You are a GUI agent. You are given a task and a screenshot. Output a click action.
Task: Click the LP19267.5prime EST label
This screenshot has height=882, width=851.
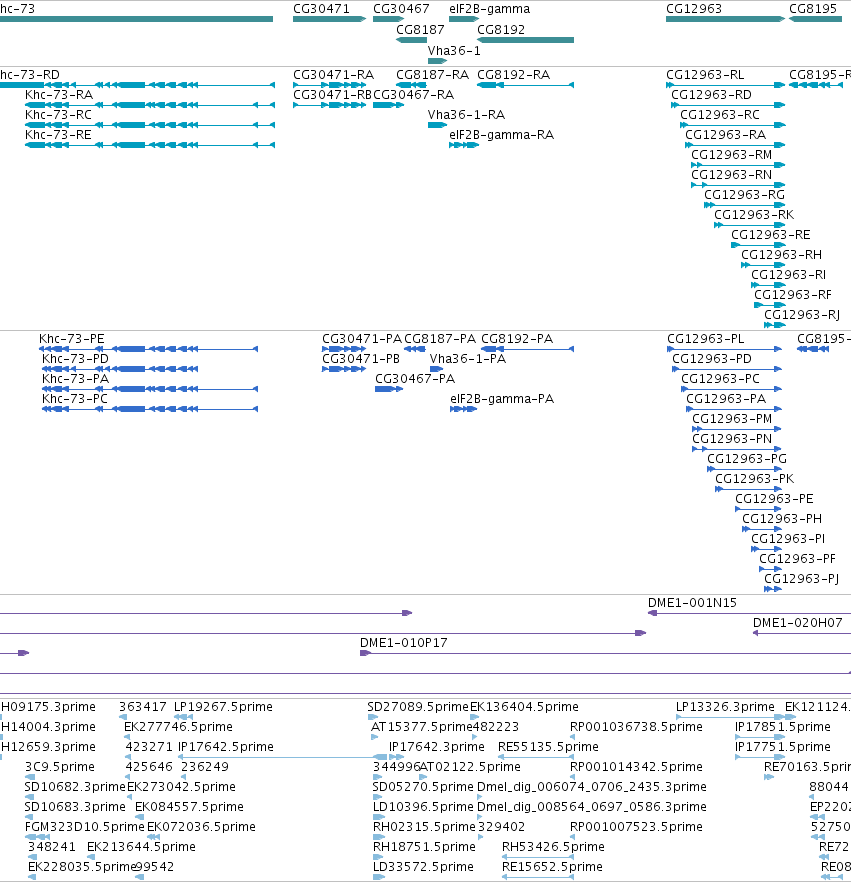pyautogui.click(x=223, y=707)
